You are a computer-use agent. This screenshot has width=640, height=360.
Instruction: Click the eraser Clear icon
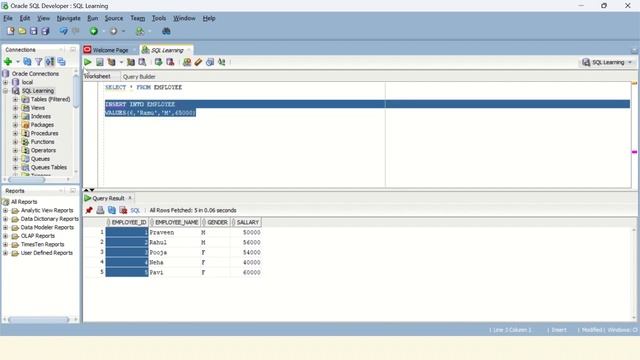(x=198, y=62)
